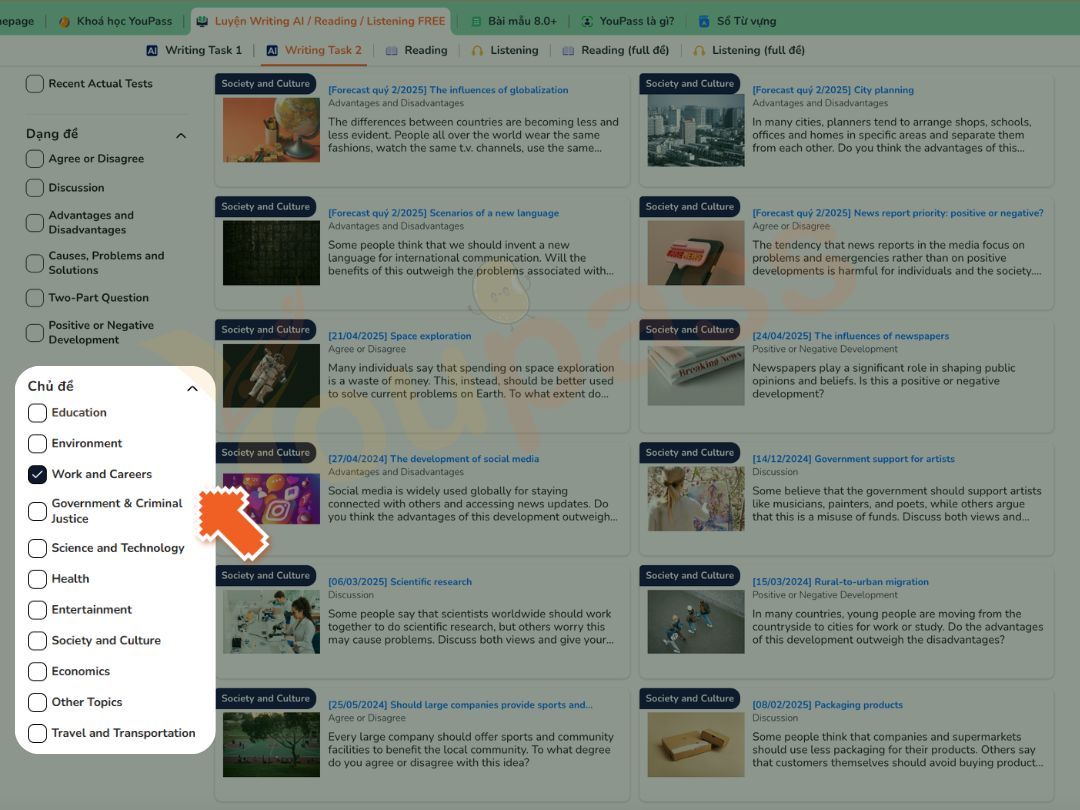
Task: Click the YouPass là gì? tab icon
Action: (x=587, y=21)
